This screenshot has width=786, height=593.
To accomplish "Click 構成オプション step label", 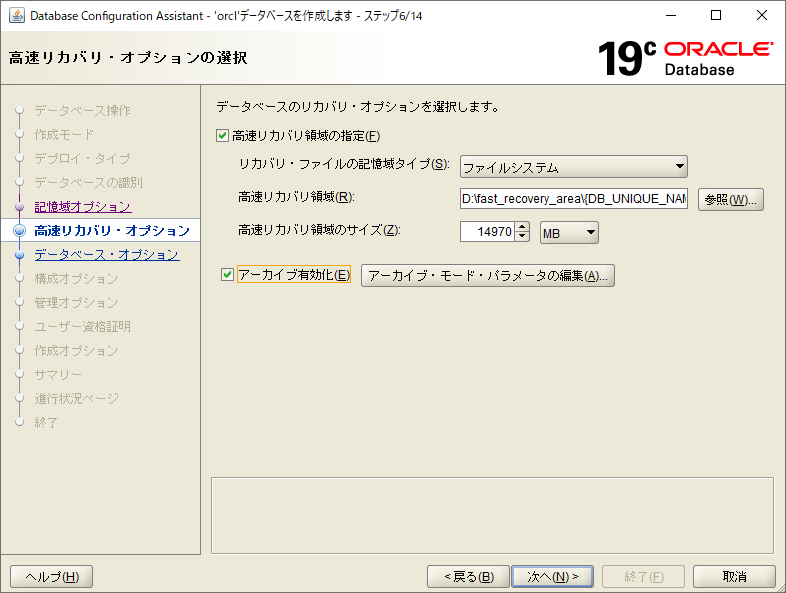I will click(76, 279).
